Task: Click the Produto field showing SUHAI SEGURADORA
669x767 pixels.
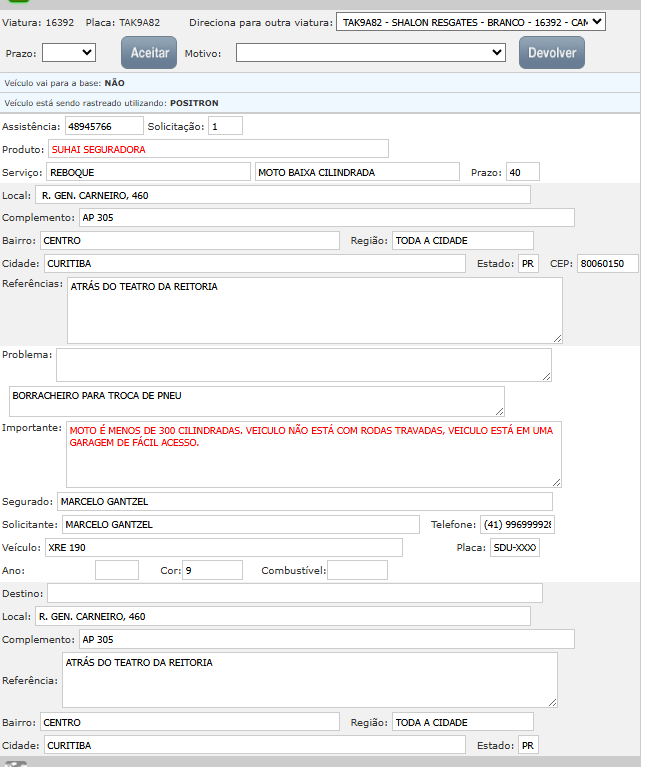Action: click(217, 149)
